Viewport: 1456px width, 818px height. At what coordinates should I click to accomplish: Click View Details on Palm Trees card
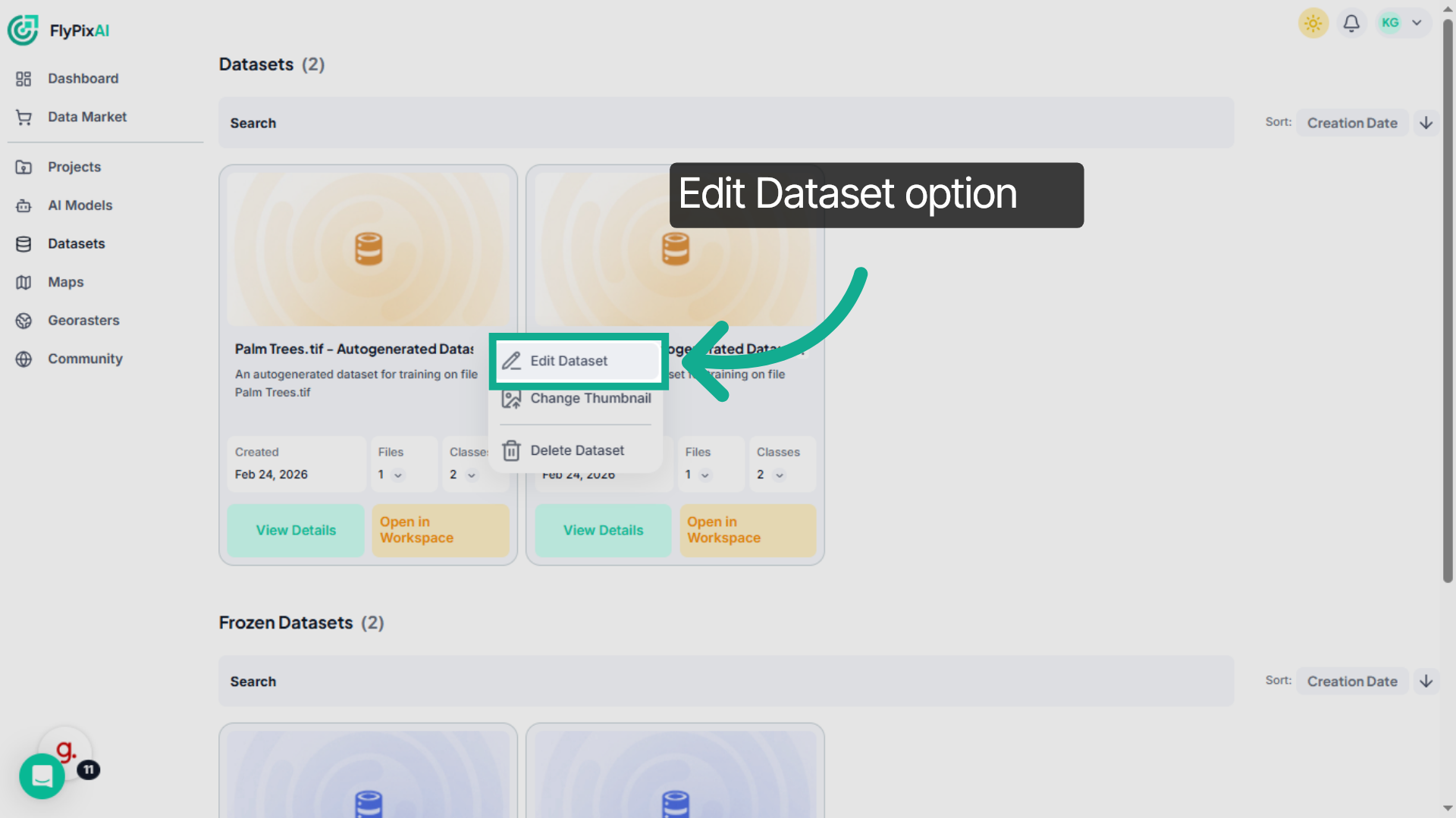click(x=296, y=531)
